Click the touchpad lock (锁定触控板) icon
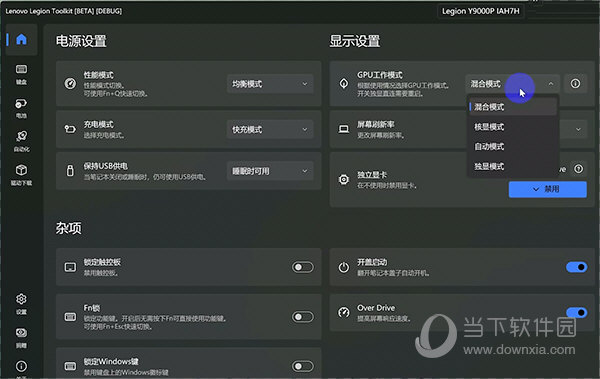The height and width of the screenshot is (379, 600). [x=70, y=267]
